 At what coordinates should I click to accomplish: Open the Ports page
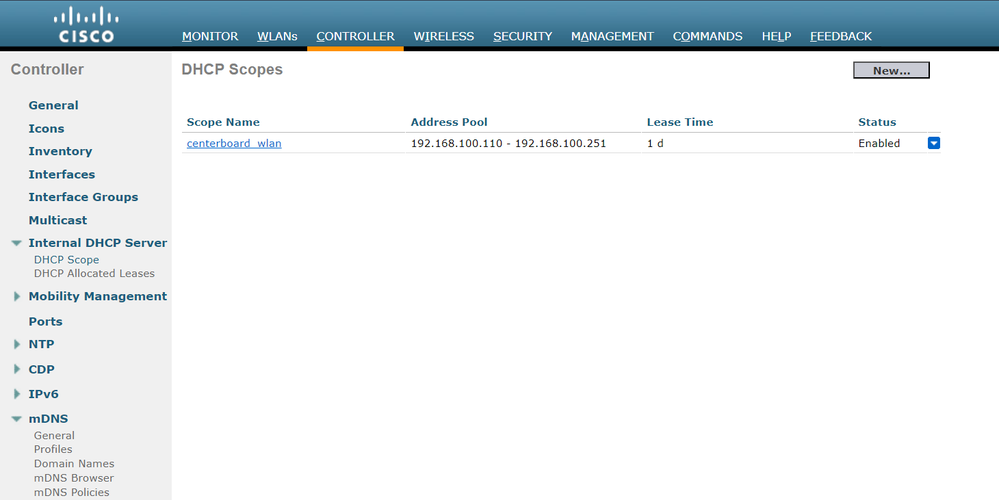pyautogui.click(x=45, y=322)
